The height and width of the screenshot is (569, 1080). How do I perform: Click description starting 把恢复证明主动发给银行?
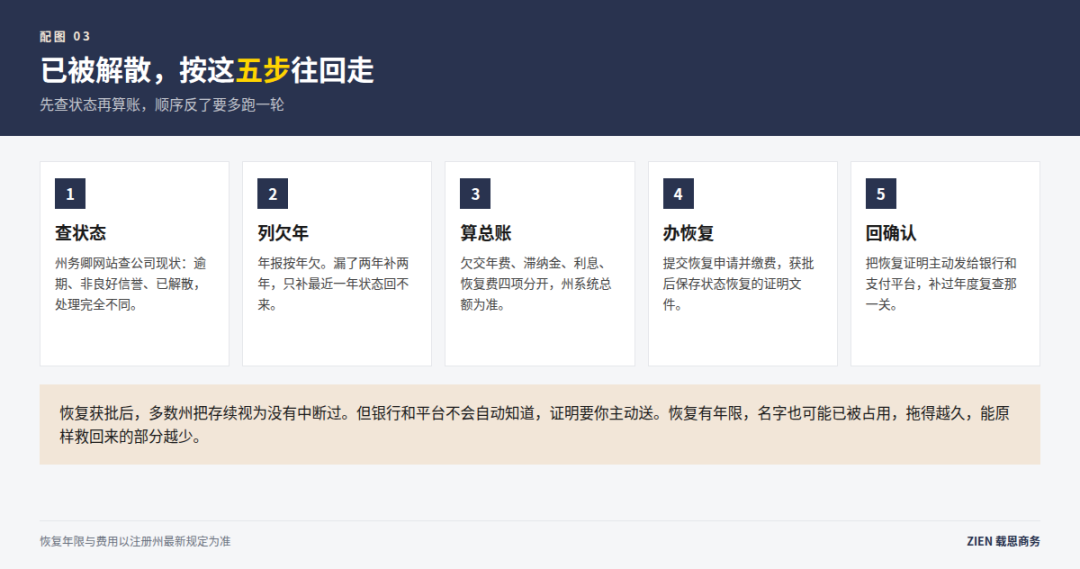coord(942,284)
